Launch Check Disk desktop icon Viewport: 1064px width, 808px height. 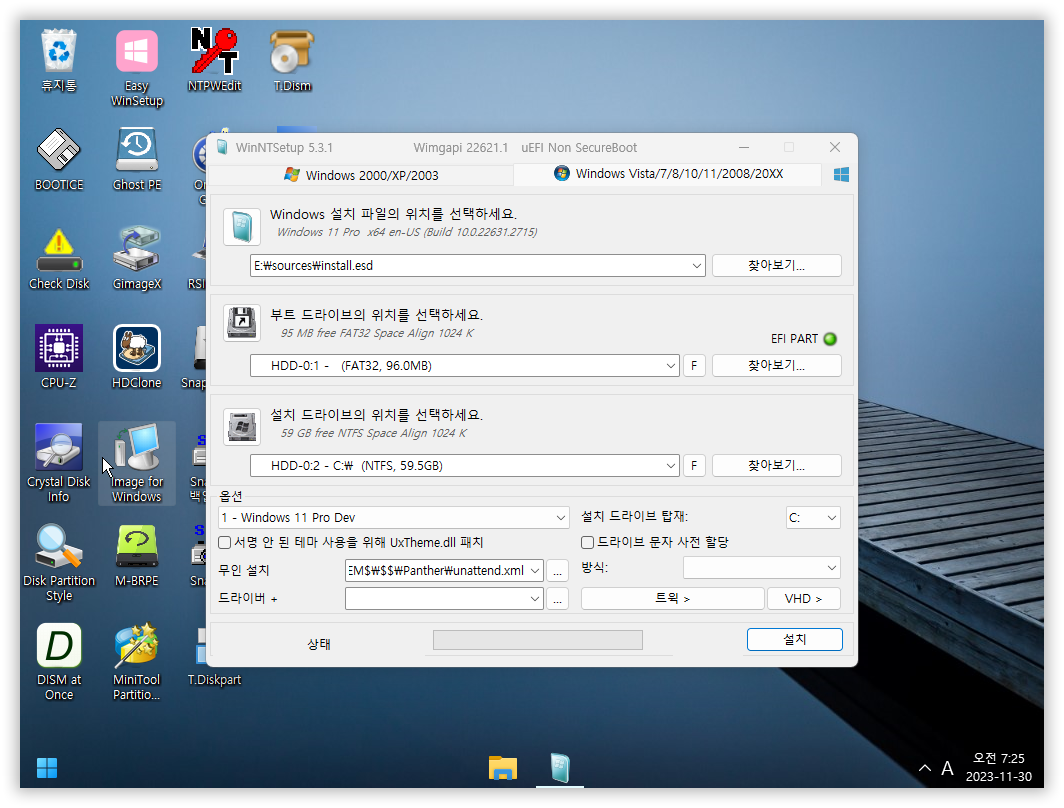click(x=59, y=259)
